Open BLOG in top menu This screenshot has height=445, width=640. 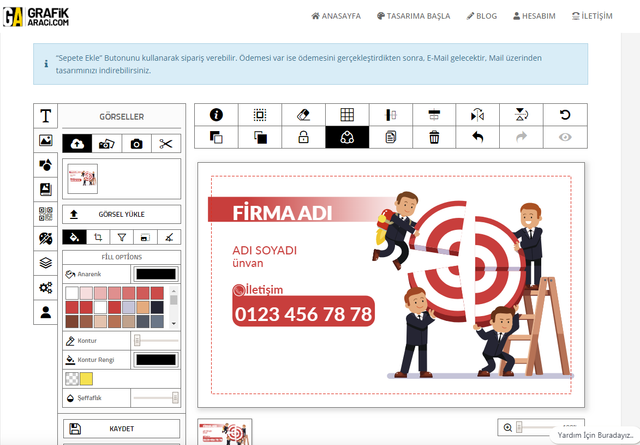pos(482,16)
